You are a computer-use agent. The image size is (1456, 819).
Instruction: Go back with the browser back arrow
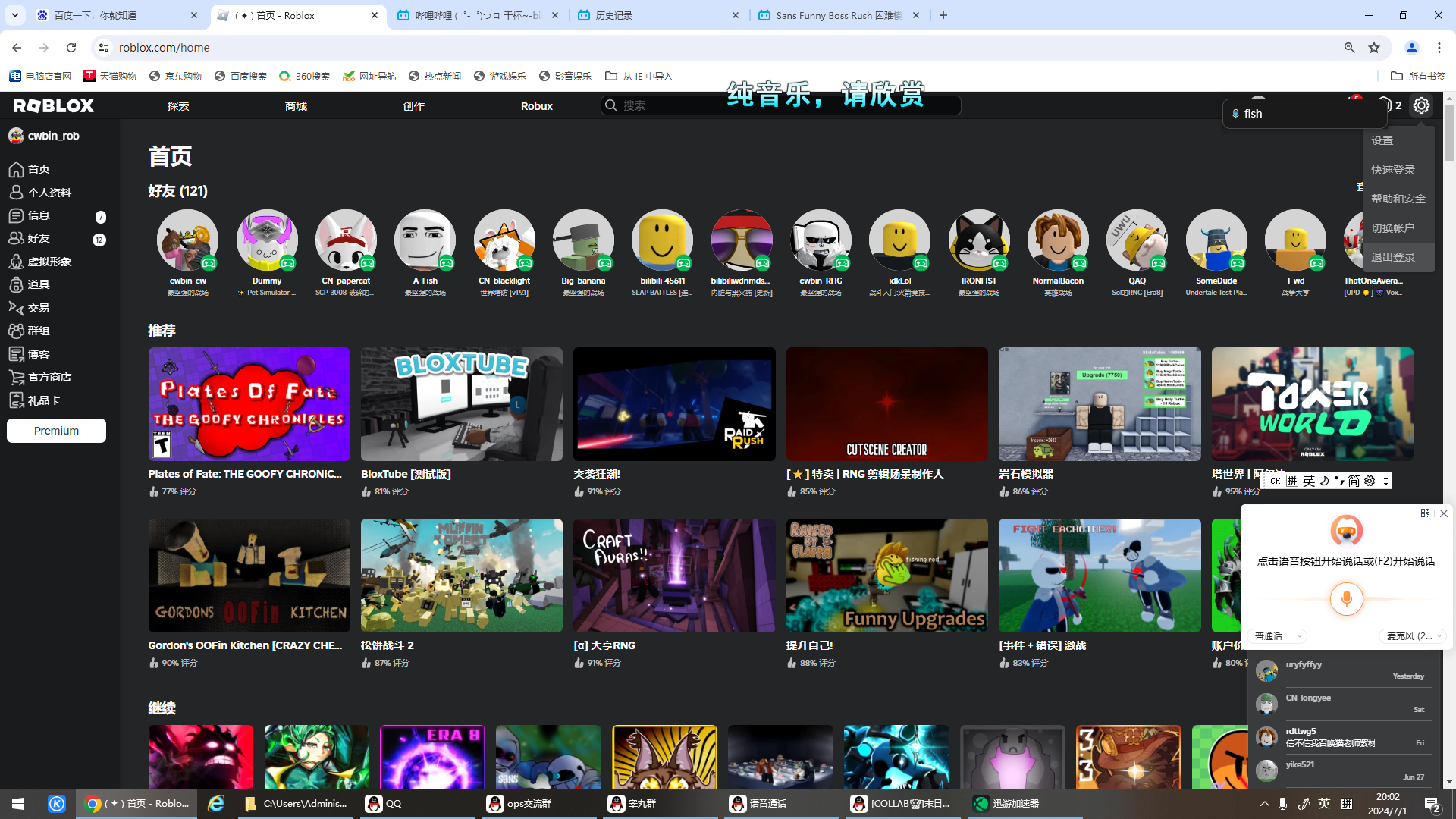point(17,48)
